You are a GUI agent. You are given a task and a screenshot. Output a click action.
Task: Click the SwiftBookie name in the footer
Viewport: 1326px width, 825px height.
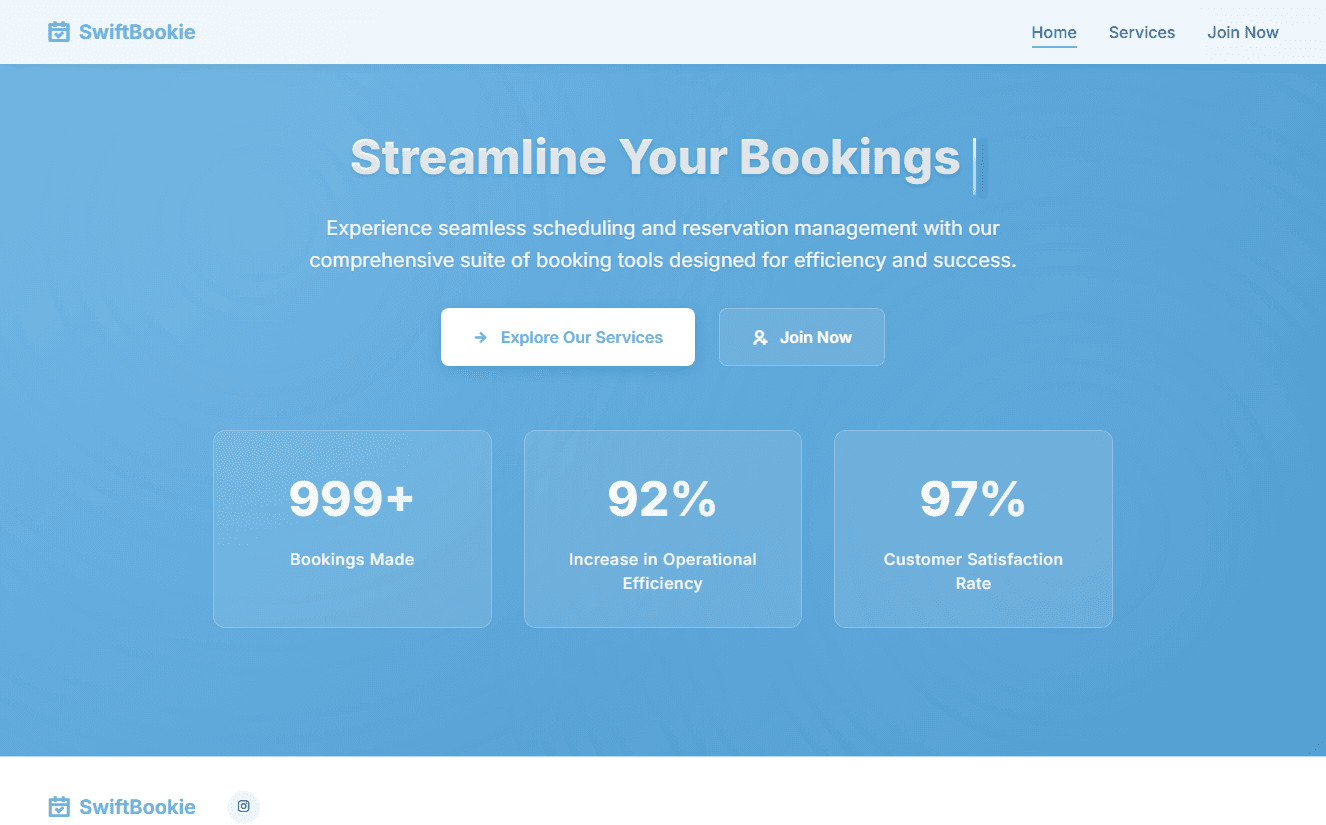[137, 807]
